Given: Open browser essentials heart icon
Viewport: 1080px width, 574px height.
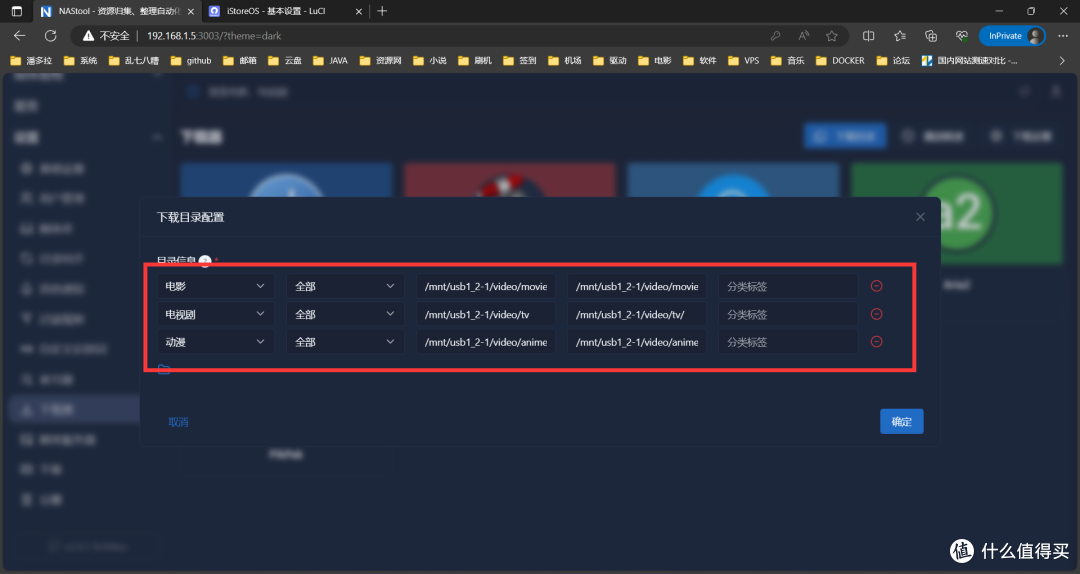Looking at the screenshot, I should point(962,36).
